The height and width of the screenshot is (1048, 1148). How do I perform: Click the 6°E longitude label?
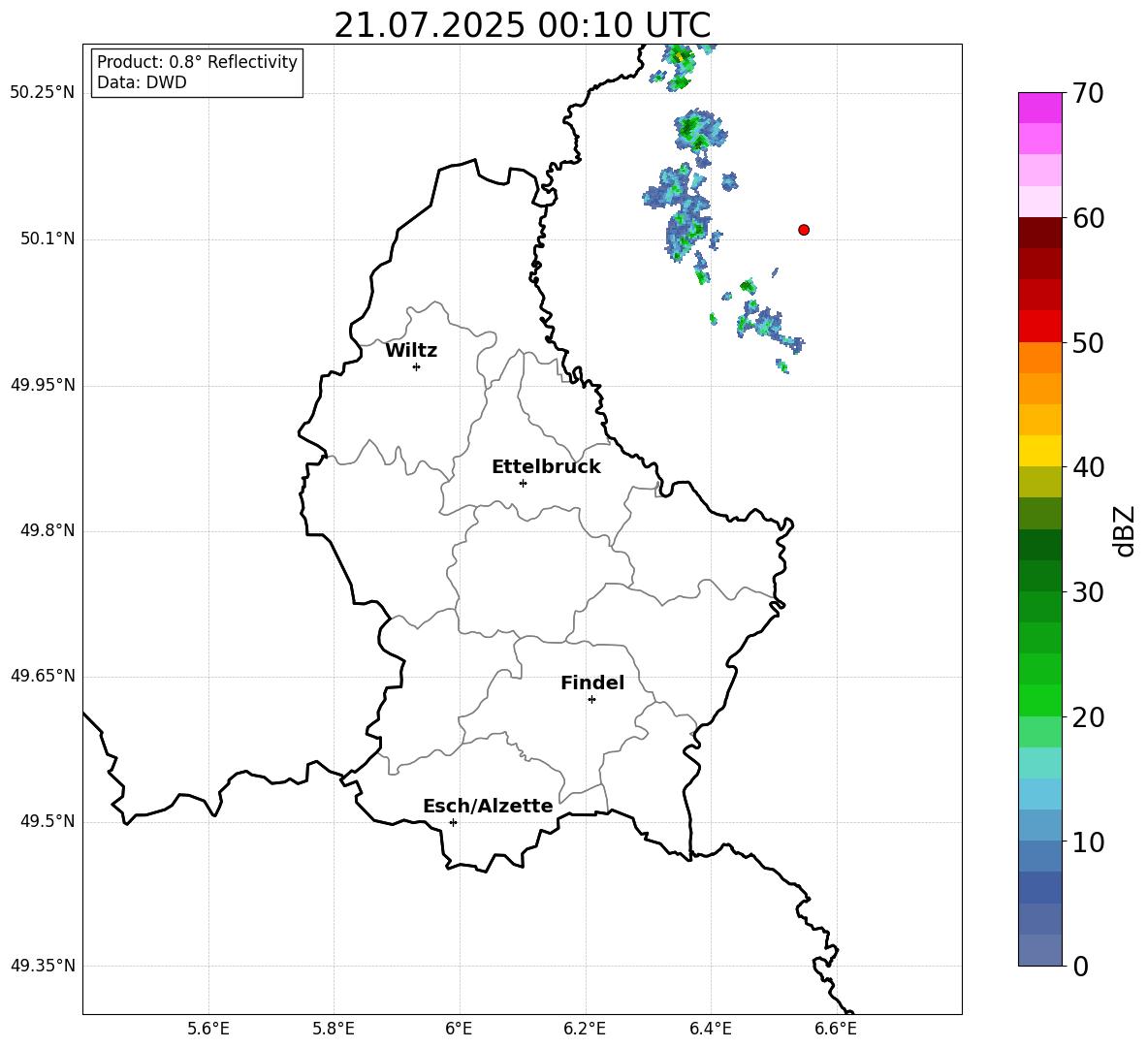coord(459,1030)
